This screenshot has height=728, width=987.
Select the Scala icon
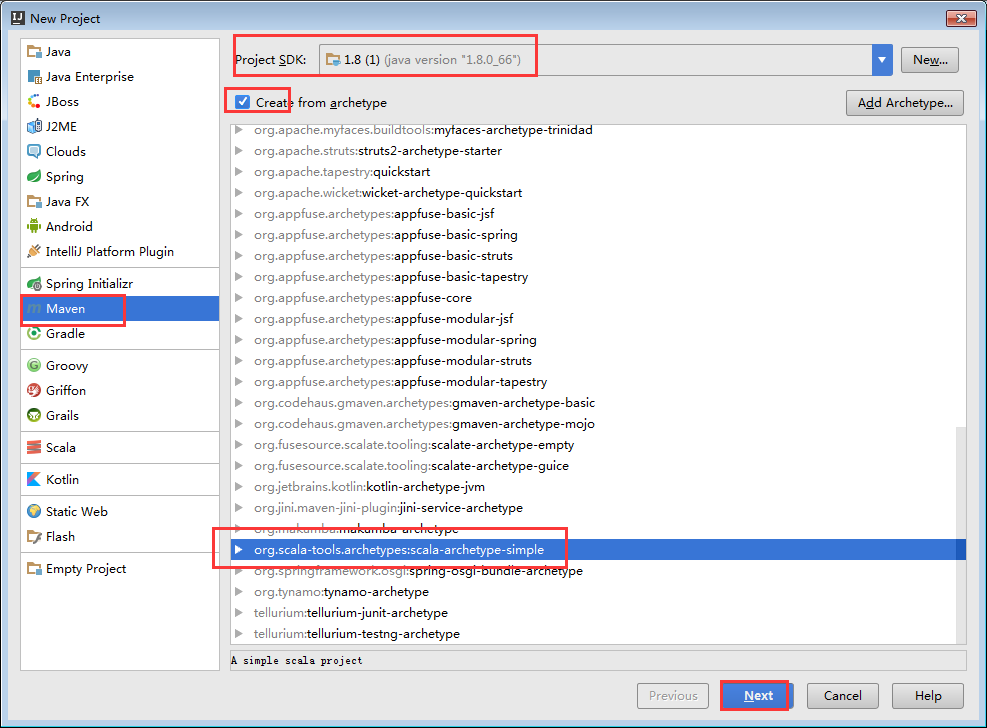tap(34, 447)
